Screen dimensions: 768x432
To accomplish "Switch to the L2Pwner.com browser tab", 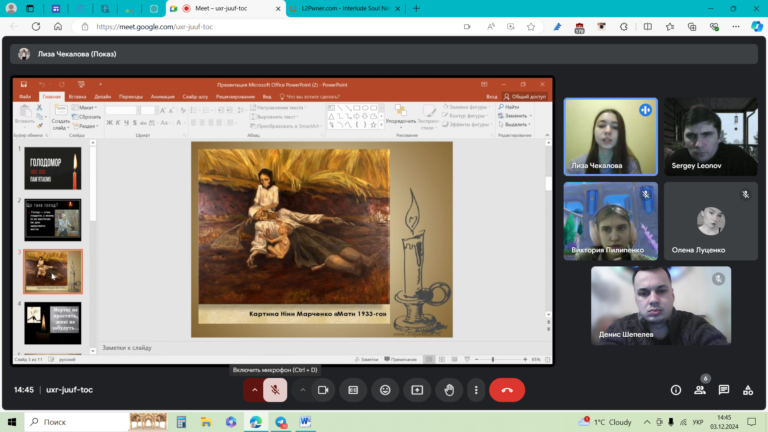I will 344,8.
